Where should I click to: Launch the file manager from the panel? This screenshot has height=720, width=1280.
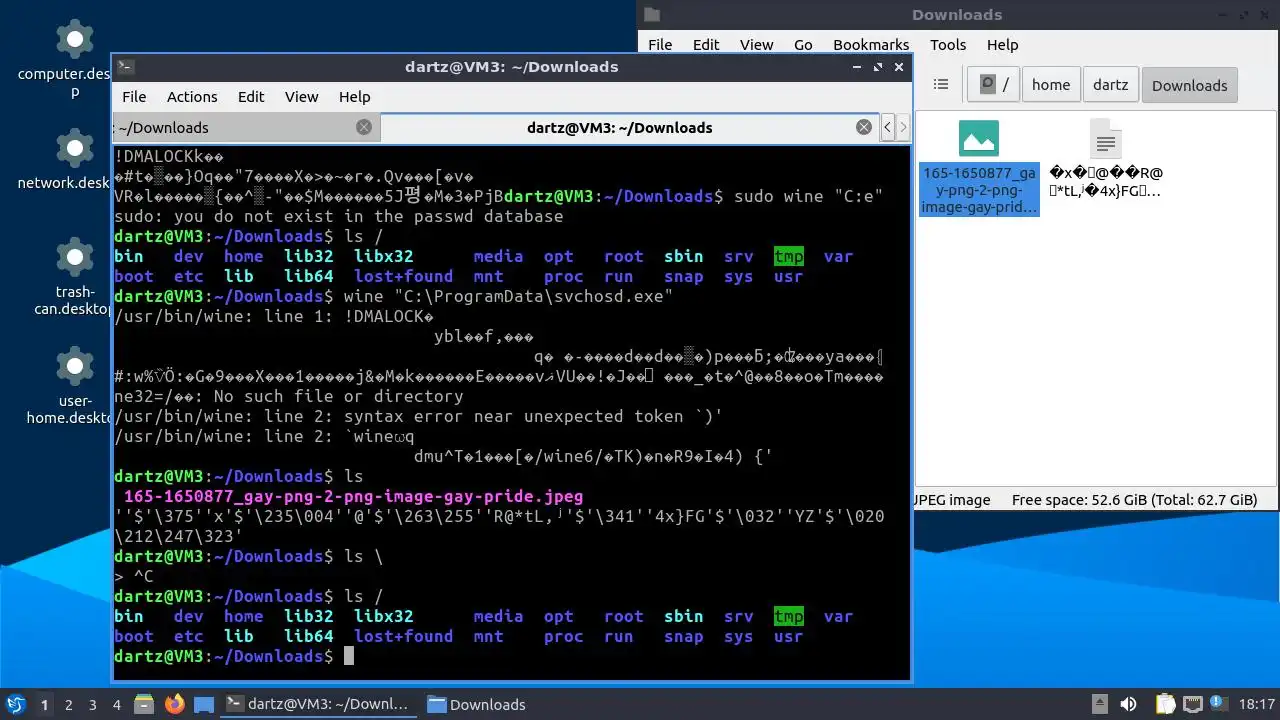(x=145, y=704)
